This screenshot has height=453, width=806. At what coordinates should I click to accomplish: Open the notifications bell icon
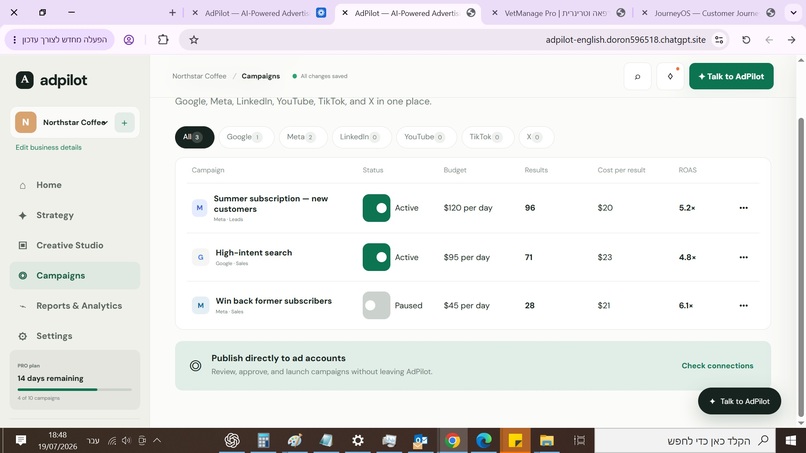pyautogui.click(x=670, y=76)
